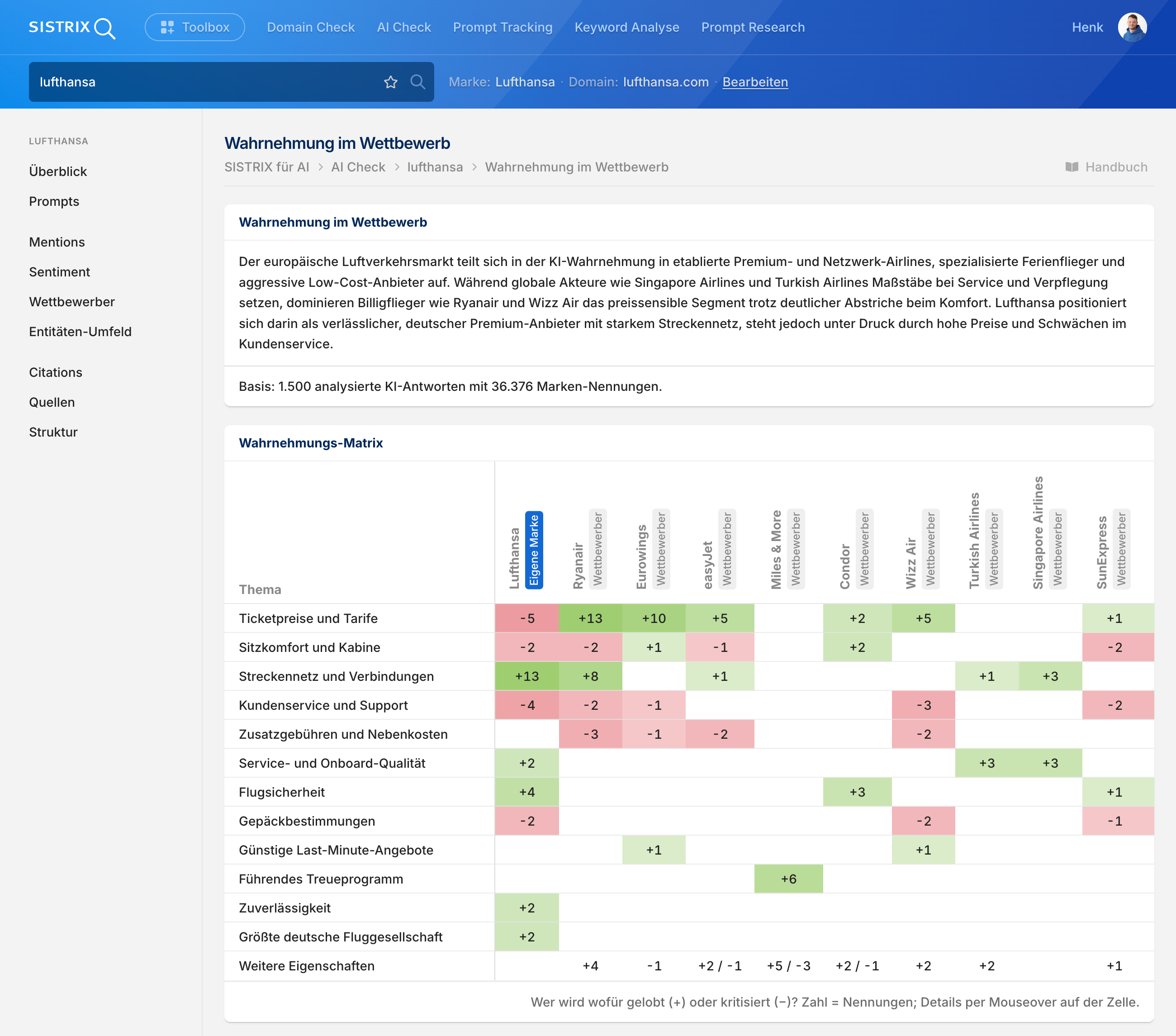Click the Henk username

coord(1087,27)
